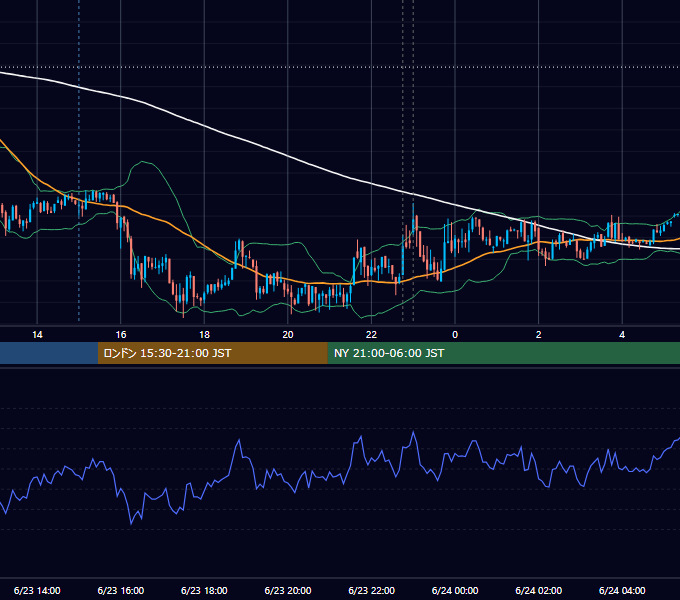Screen dimensions: 680x600
Task: Click the 6/23 22:00 time label
Action: [x=371, y=590]
